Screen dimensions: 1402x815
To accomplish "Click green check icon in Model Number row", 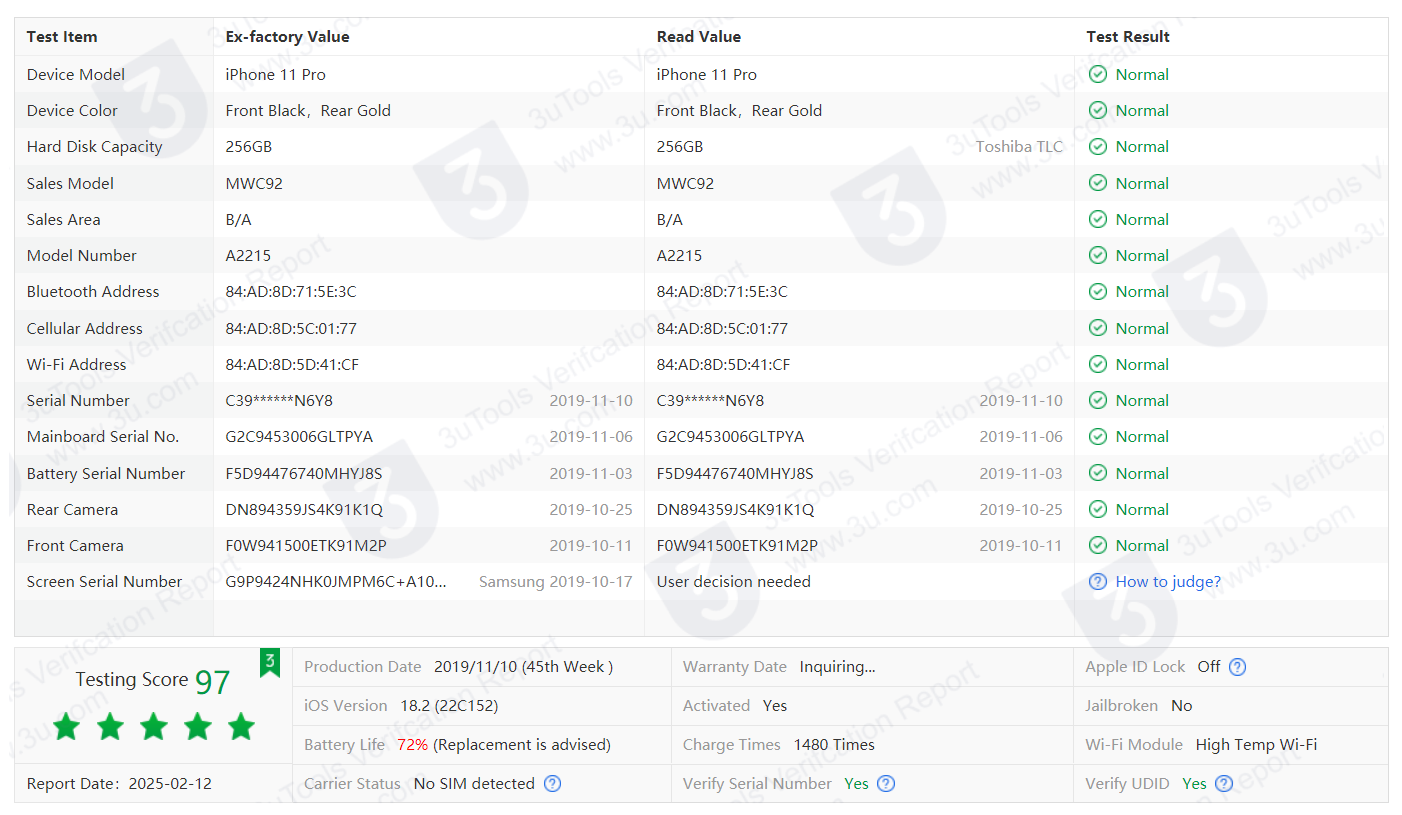I will point(1098,256).
